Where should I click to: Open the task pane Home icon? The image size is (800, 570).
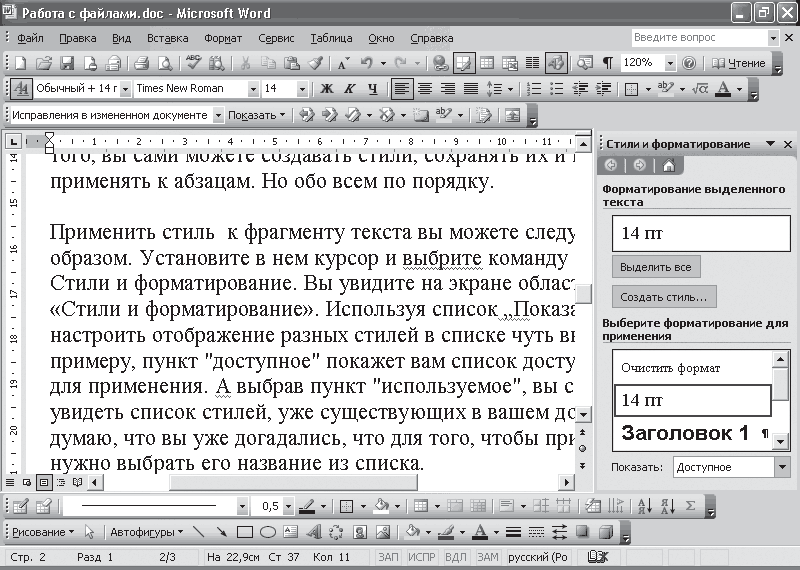pos(668,165)
